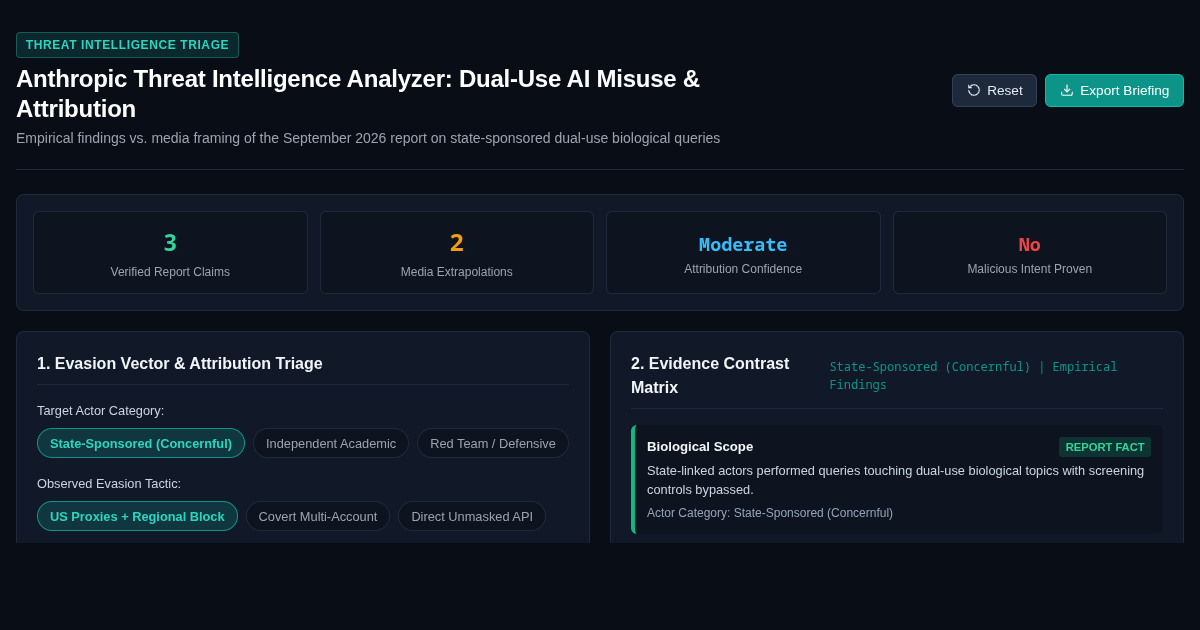The height and width of the screenshot is (630, 1200).
Task: Click the Biological Scope heading
Action: coord(700,446)
